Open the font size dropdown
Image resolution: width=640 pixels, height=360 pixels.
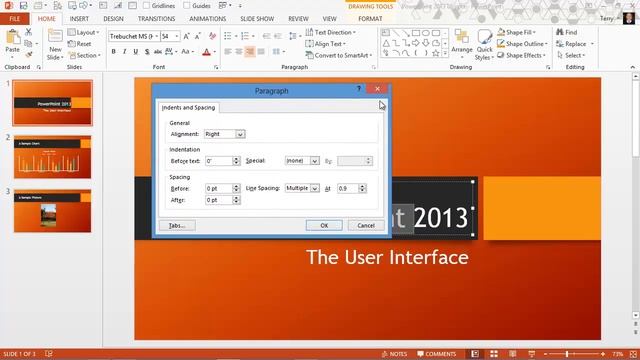tap(177, 36)
